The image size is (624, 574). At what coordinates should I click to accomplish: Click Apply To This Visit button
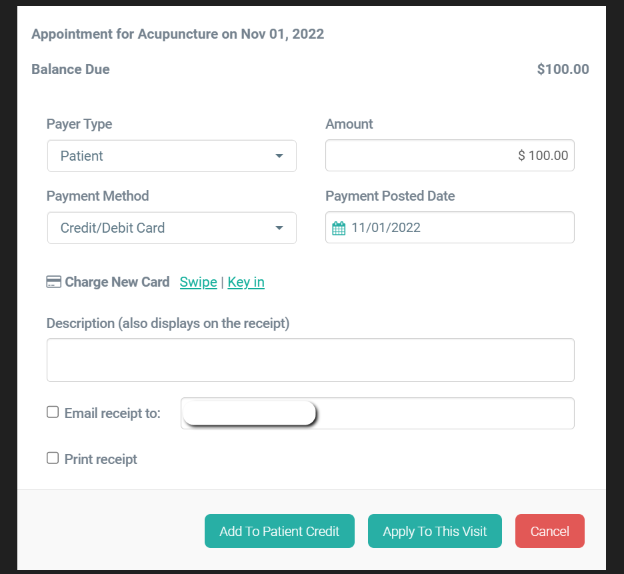(x=435, y=531)
